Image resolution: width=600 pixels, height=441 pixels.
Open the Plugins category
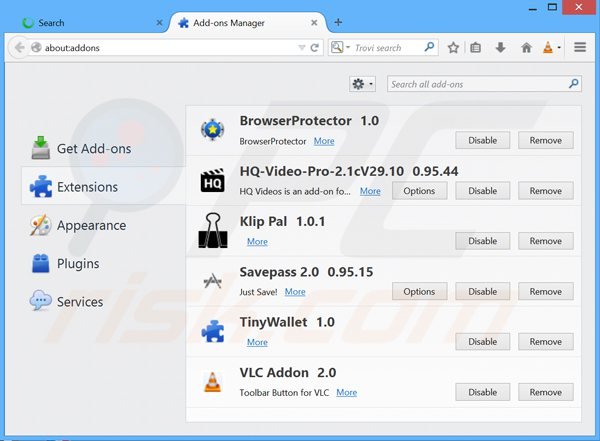103,263
